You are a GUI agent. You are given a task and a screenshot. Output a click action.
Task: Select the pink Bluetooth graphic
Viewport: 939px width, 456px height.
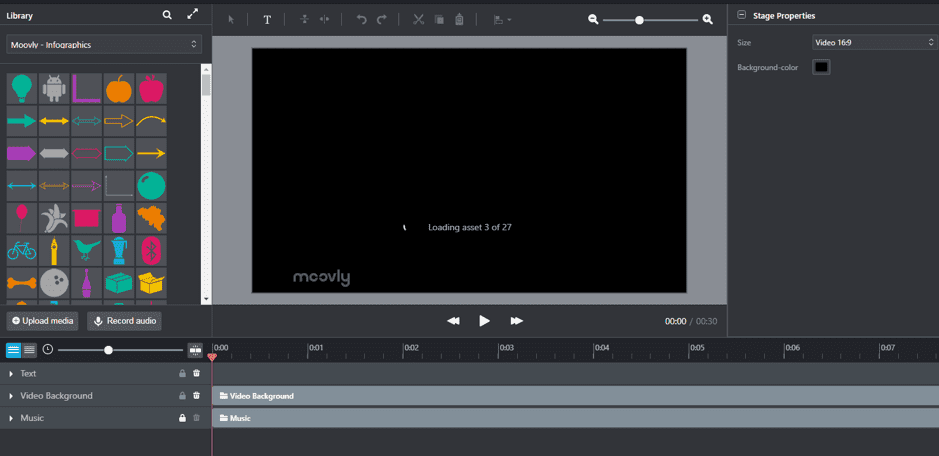point(152,250)
